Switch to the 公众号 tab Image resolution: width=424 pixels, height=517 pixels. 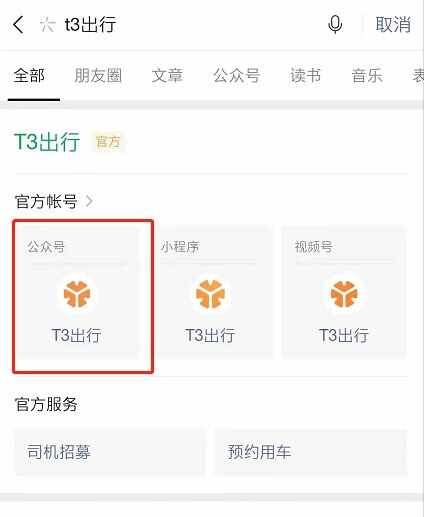pos(237,75)
